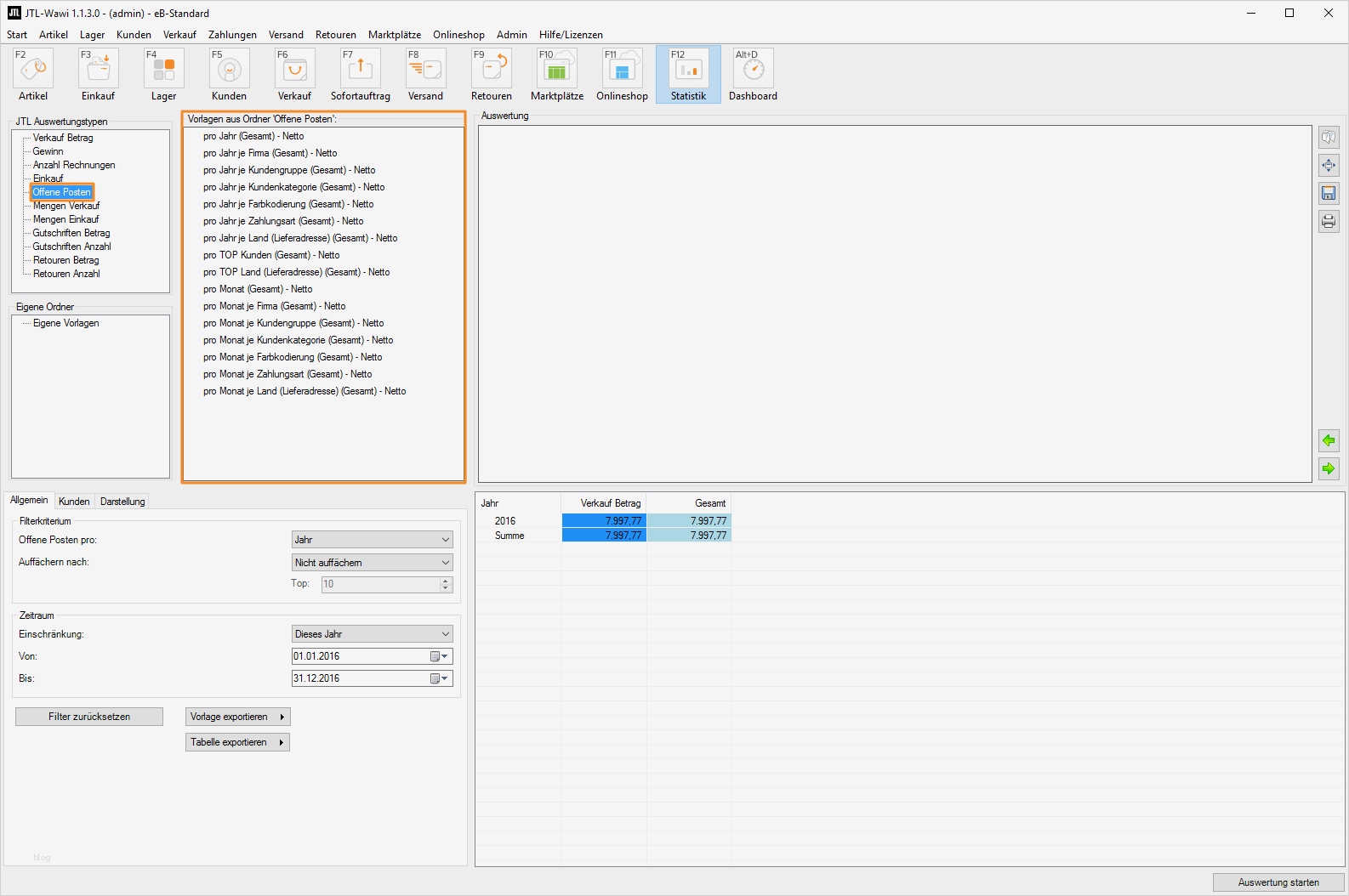The height and width of the screenshot is (896, 1349).
Task: Select 'Mengen Verkauf' report type
Action: (x=66, y=206)
